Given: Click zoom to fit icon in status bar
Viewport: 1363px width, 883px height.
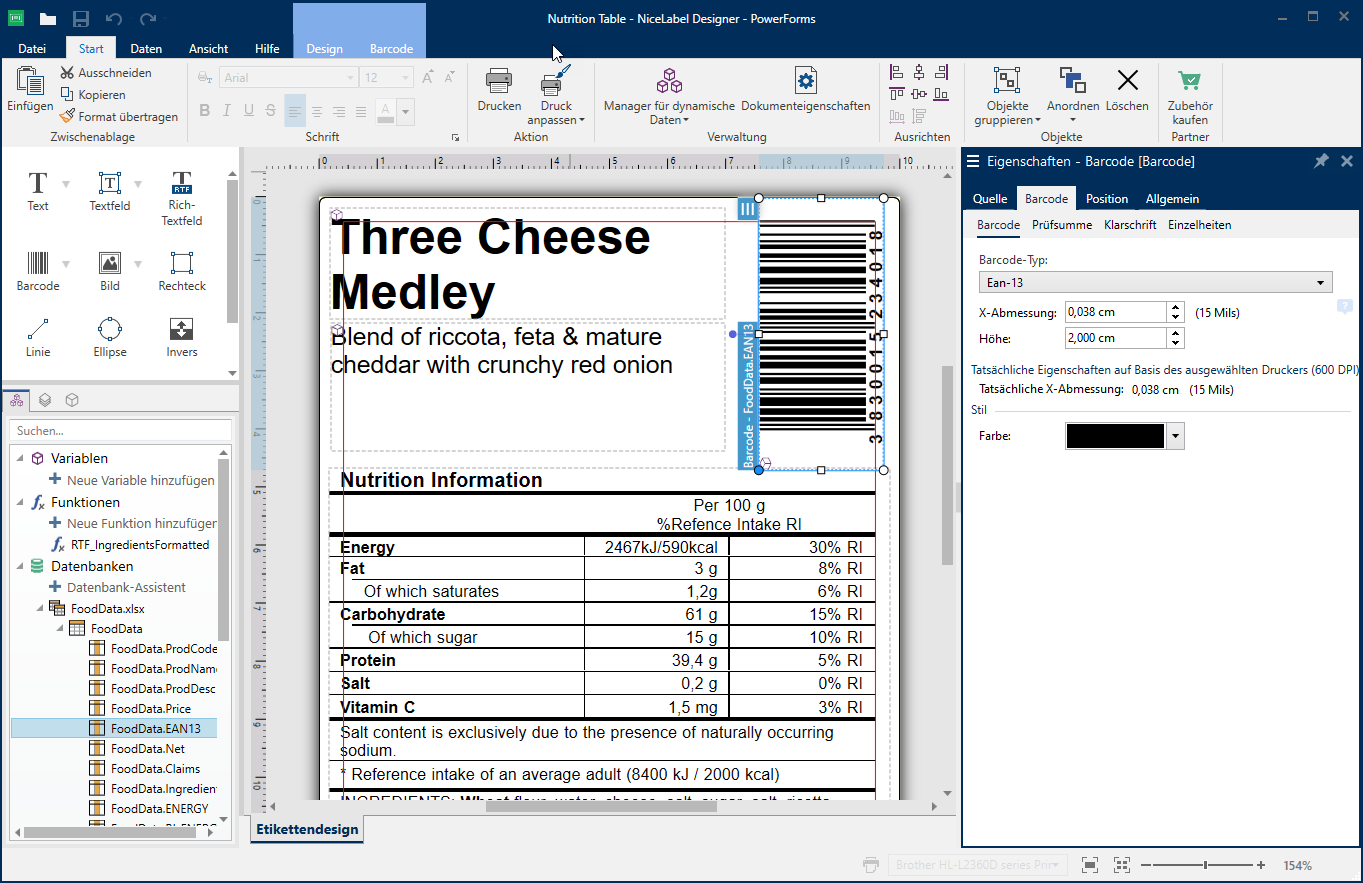Looking at the screenshot, I should [x=1090, y=865].
